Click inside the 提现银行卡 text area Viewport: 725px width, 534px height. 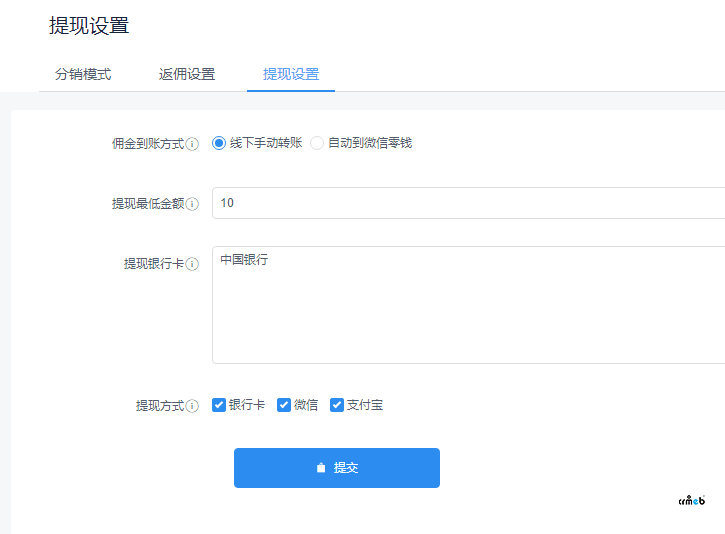pos(468,305)
